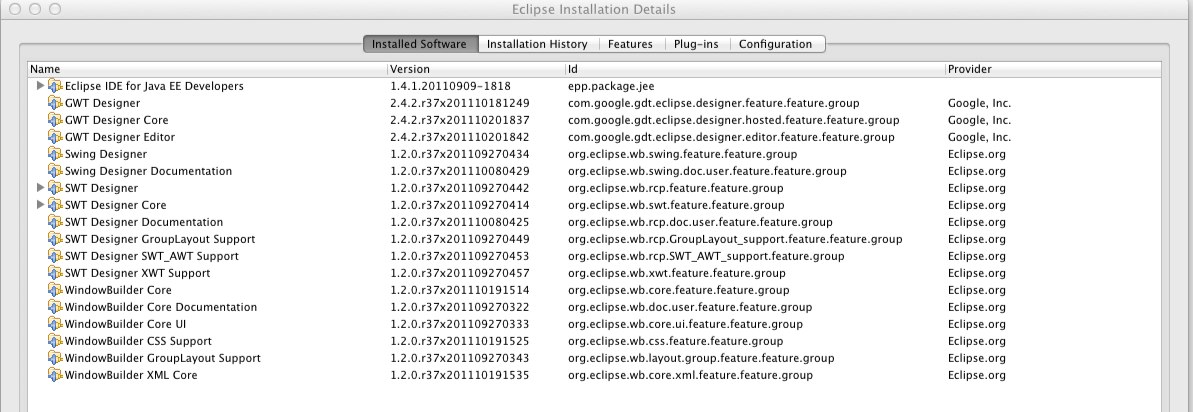Click the WindowBuilder GroupLayout Support icon
1193x412 pixels.
[x=55, y=358]
